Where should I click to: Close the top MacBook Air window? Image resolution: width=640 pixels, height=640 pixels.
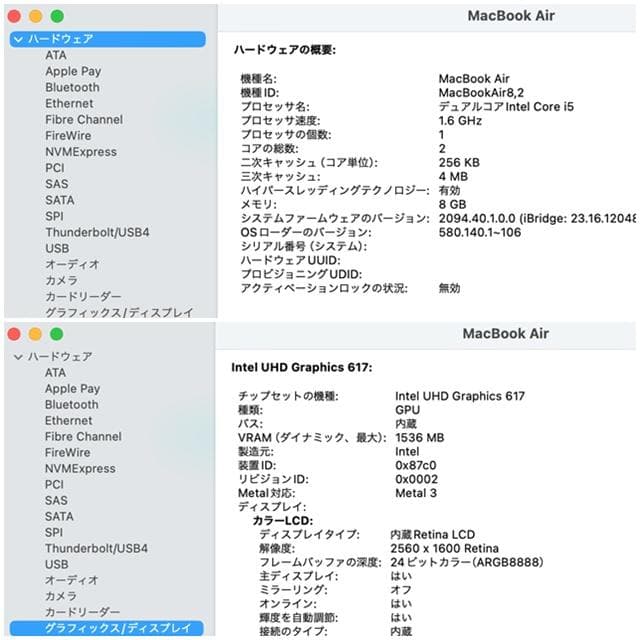tap(14, 16)
